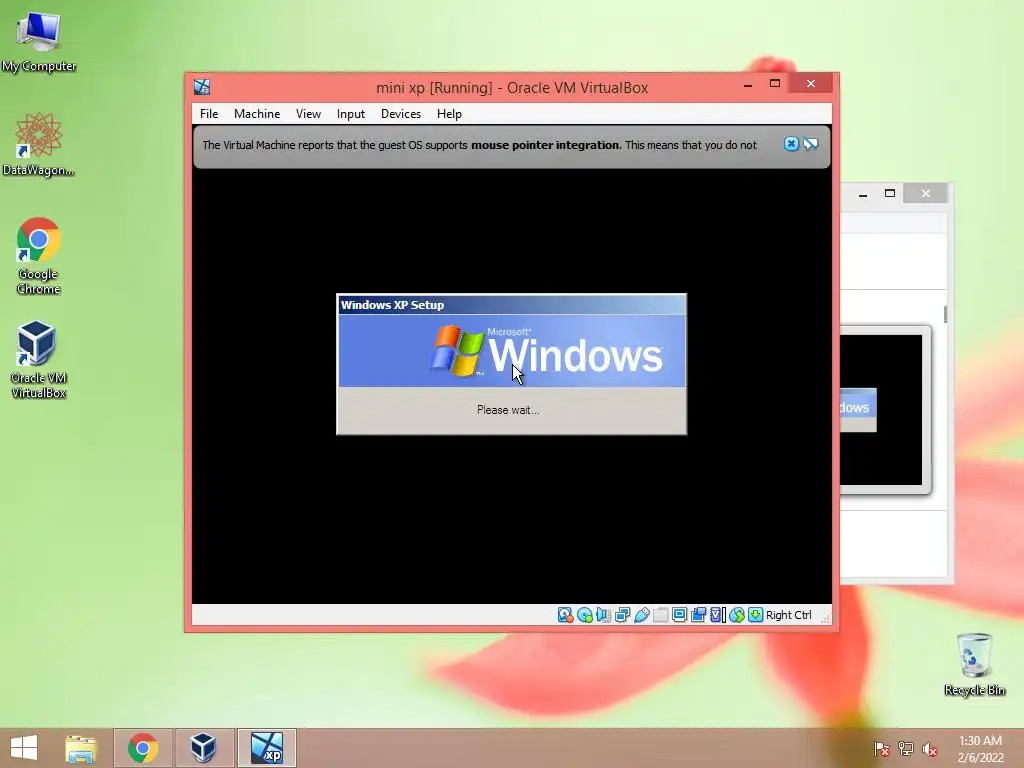
Task: Open the Devices menu
Action: 400,114
